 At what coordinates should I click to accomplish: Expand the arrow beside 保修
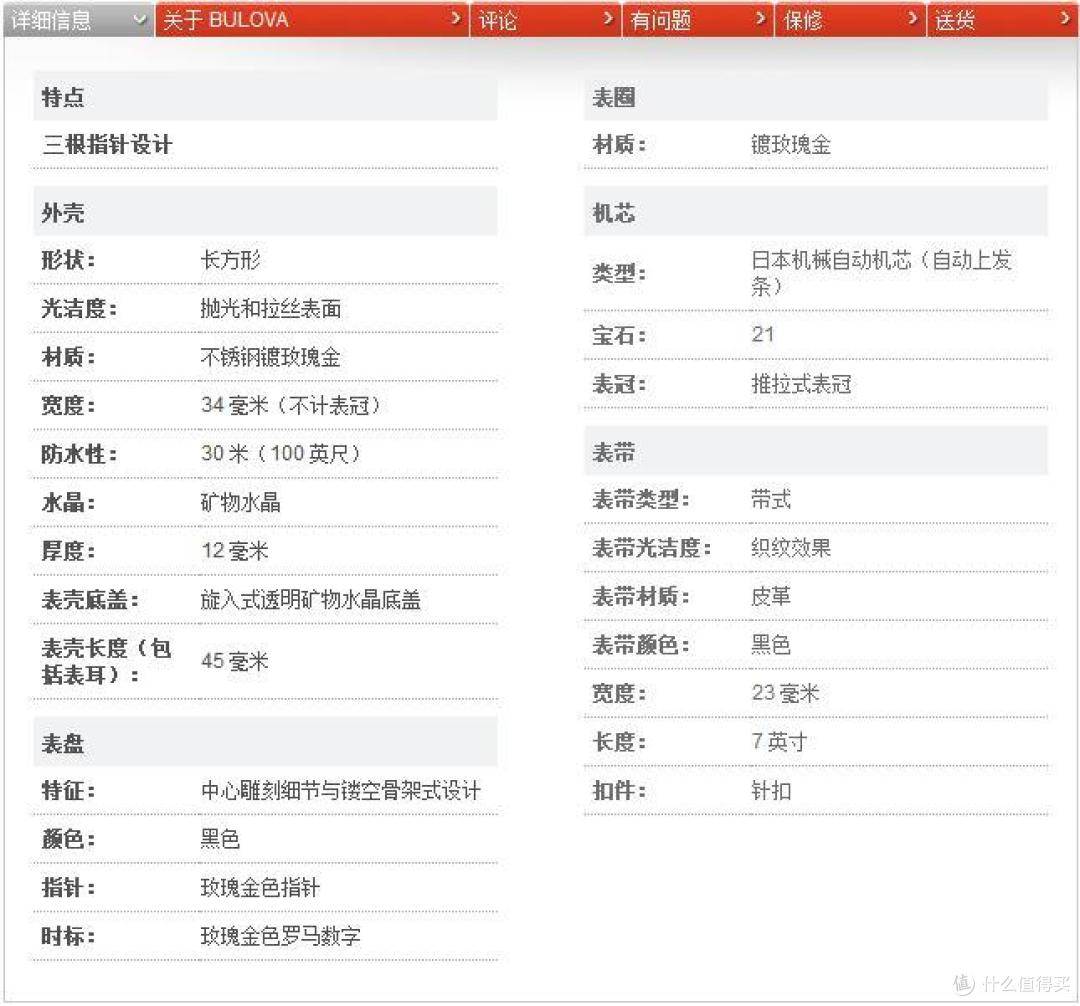(x=912, y=18)
